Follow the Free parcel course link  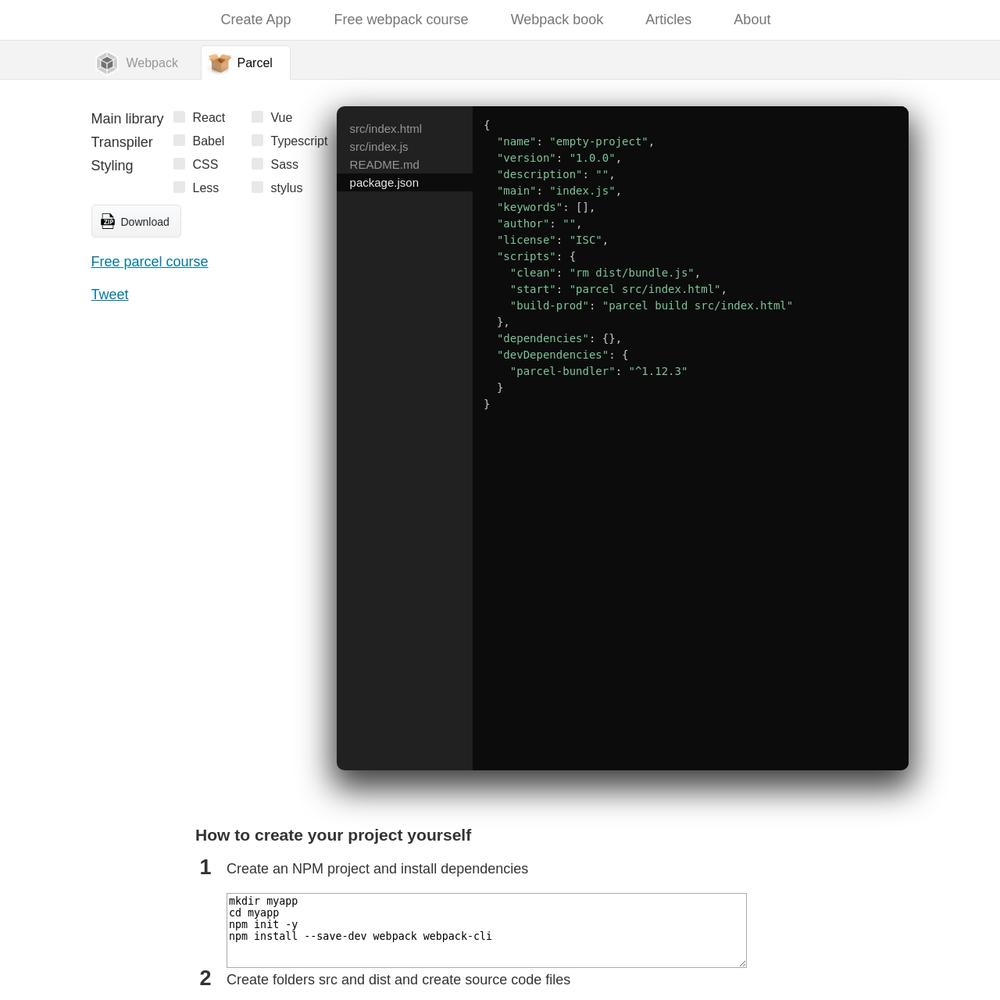pos(149,261)
